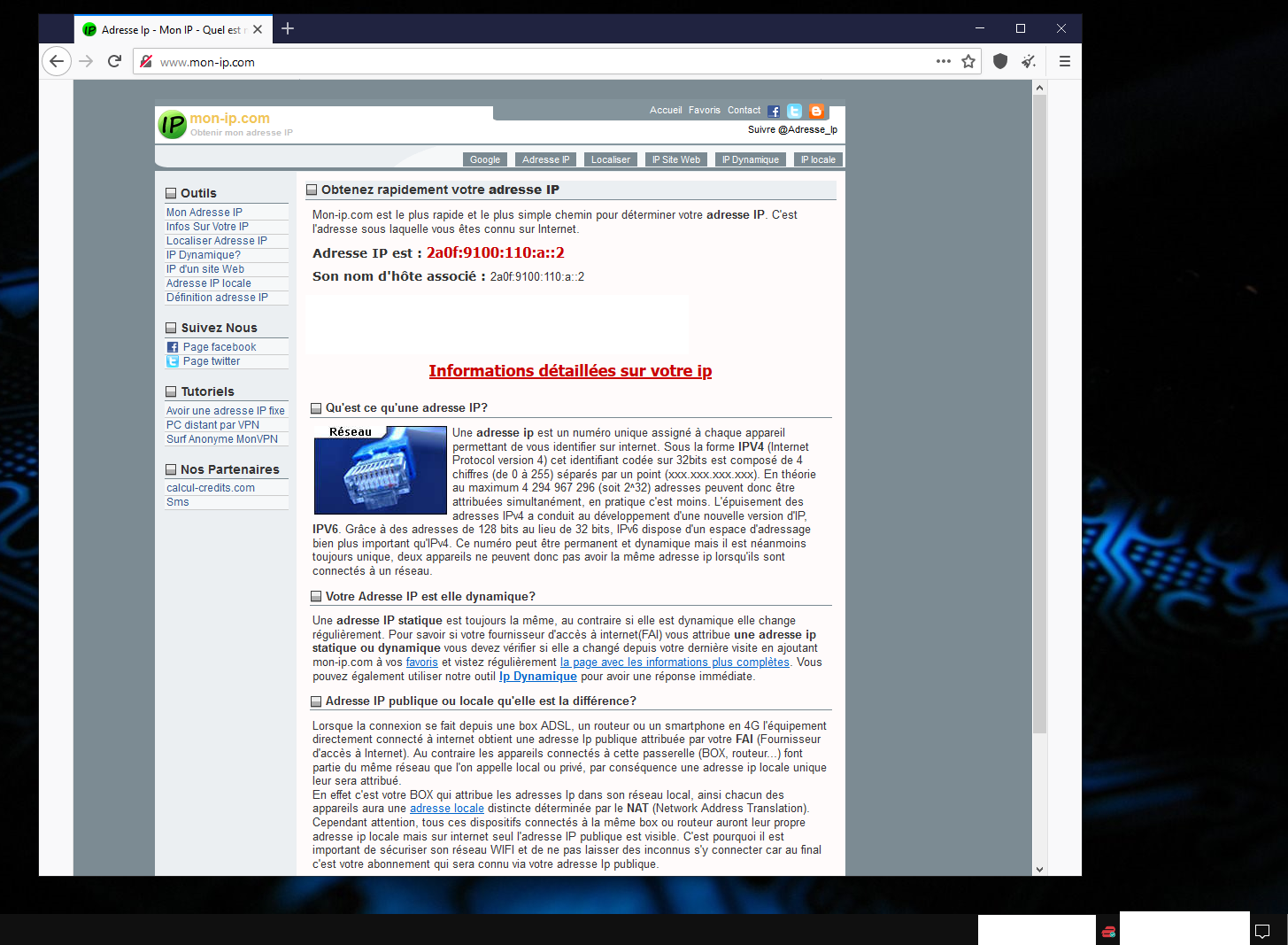Click the shield icon in the toolbar
Image resolution: width=1288 pixels, height=945 pixels.
click(1000, 61)
